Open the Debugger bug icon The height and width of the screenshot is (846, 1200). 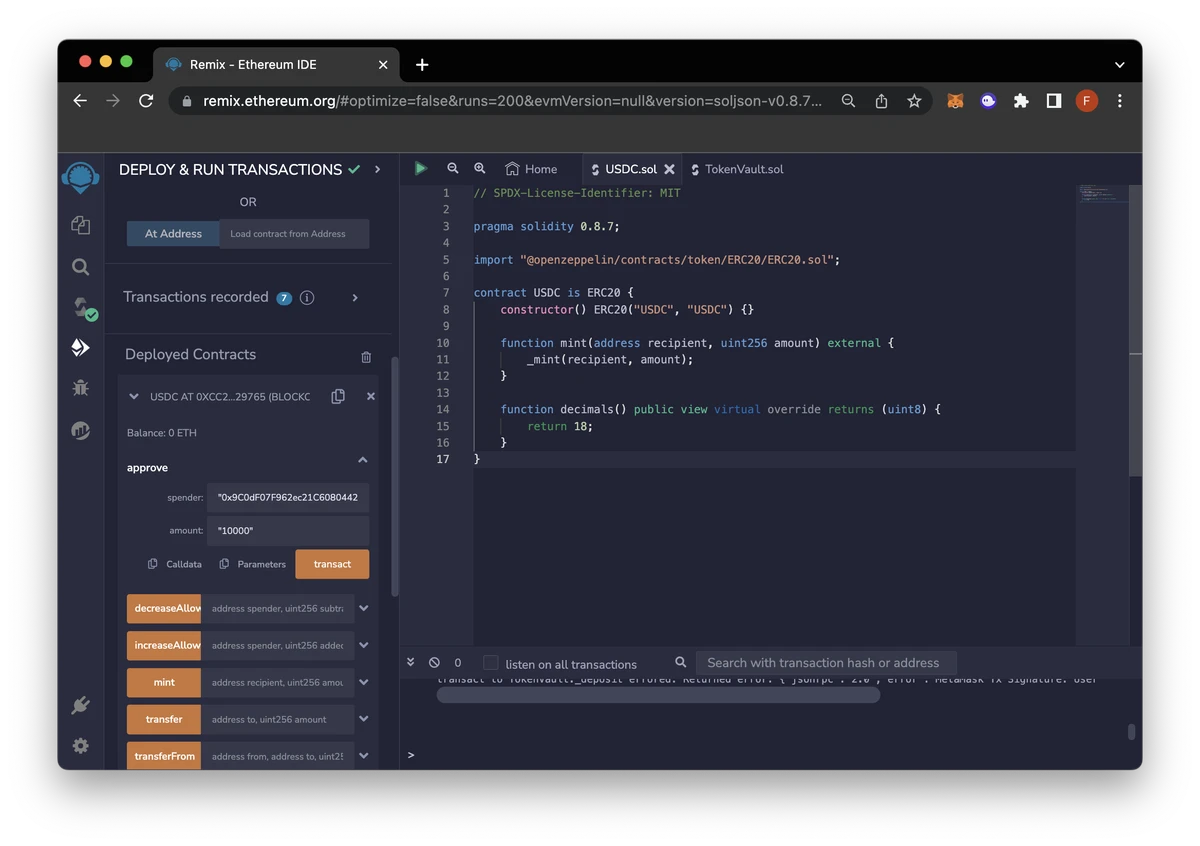[81, 388]
